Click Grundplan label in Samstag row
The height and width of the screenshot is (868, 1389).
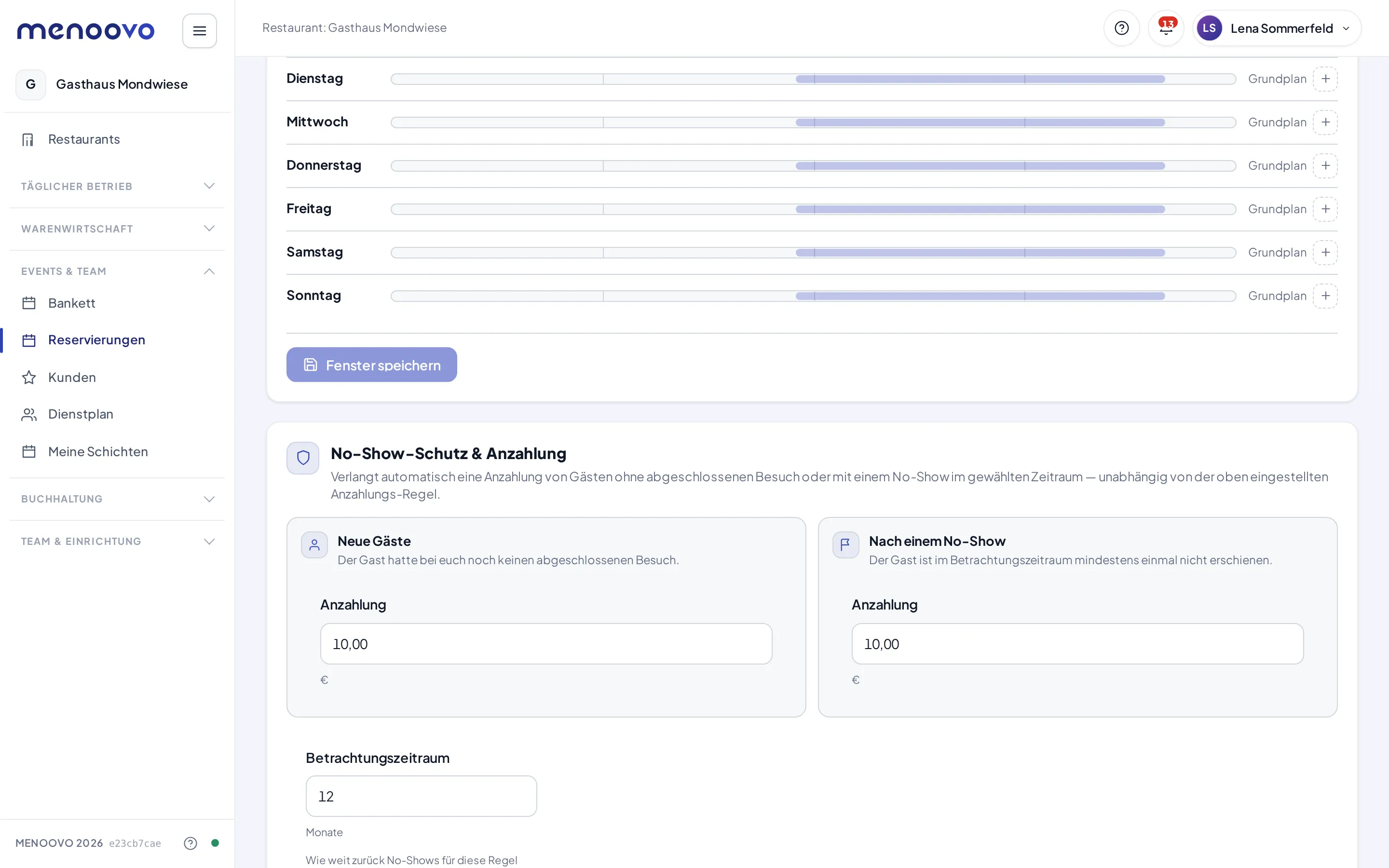click(x=1277, y=253)
